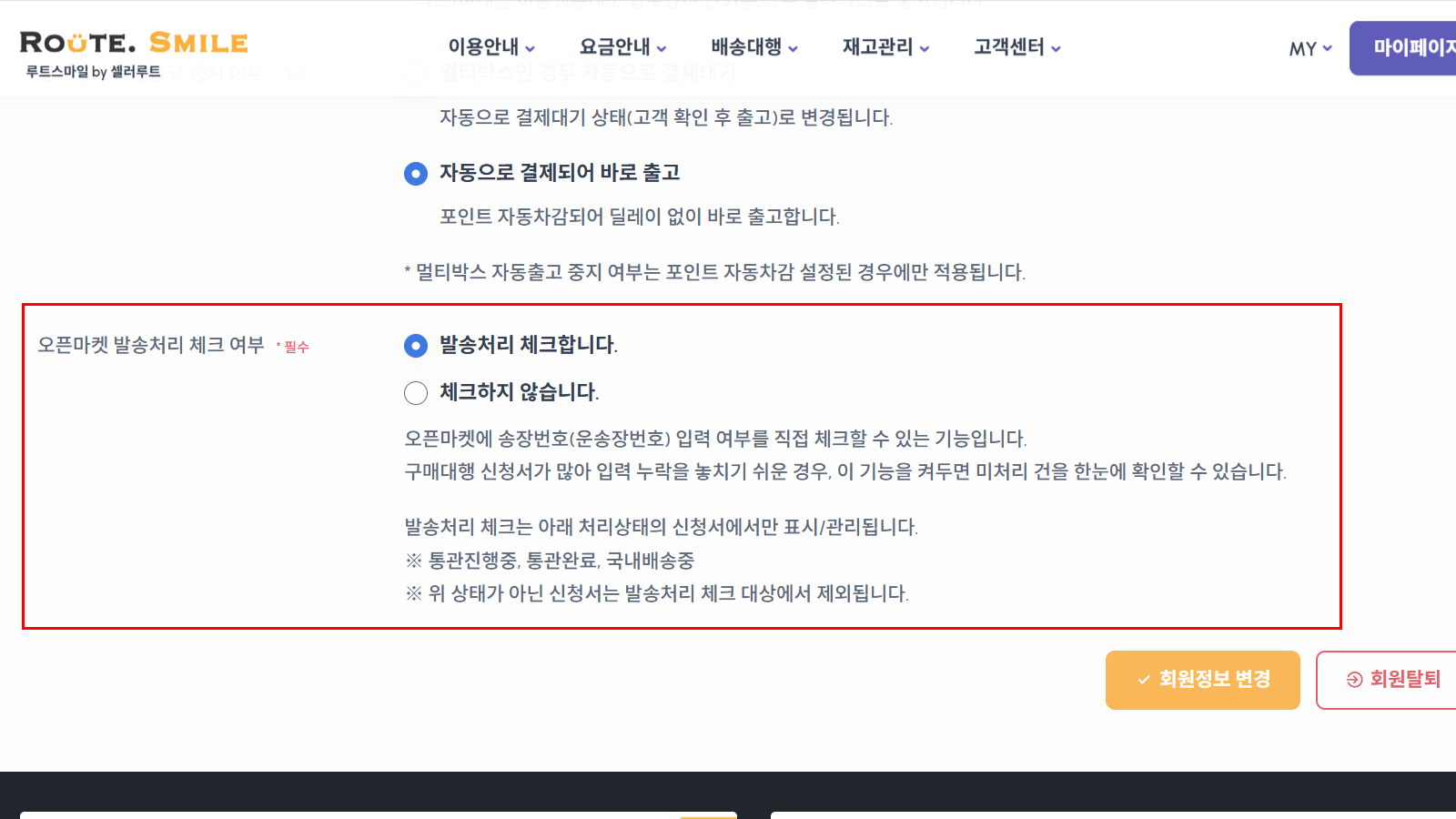Open the 고객센터 menu
Image resolution: width=1456 pixels, height=819 pixels.
[1010, 47]
